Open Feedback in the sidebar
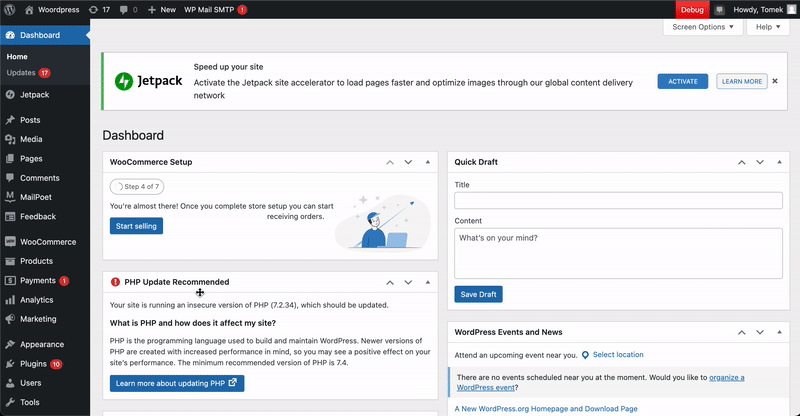This screenshot has width=800, height=416. coord(45,216)
